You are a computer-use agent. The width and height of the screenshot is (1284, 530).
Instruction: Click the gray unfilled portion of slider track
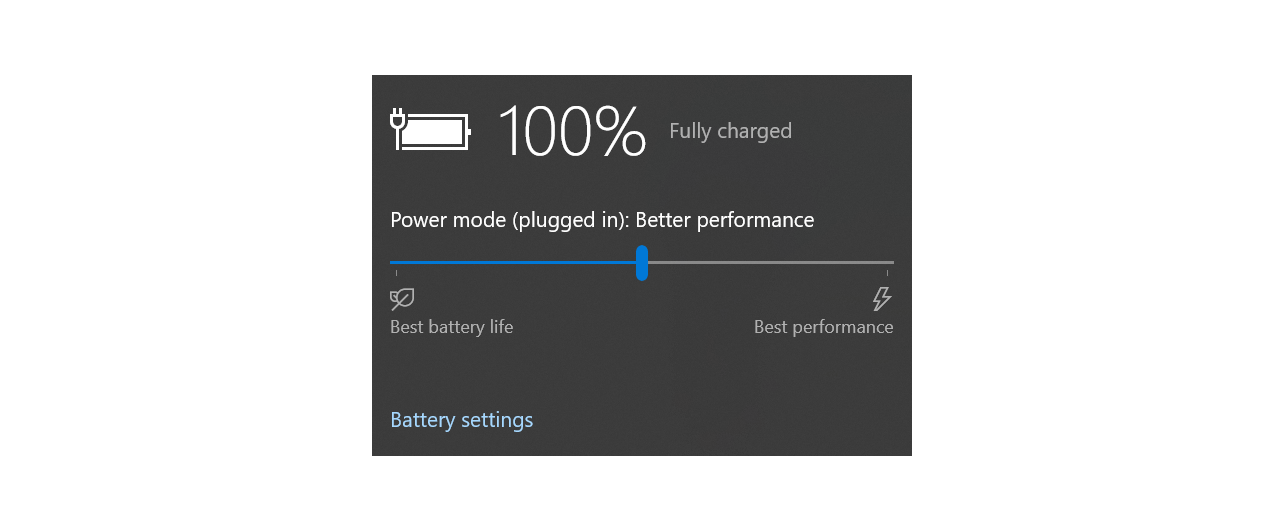click(771, 262)
